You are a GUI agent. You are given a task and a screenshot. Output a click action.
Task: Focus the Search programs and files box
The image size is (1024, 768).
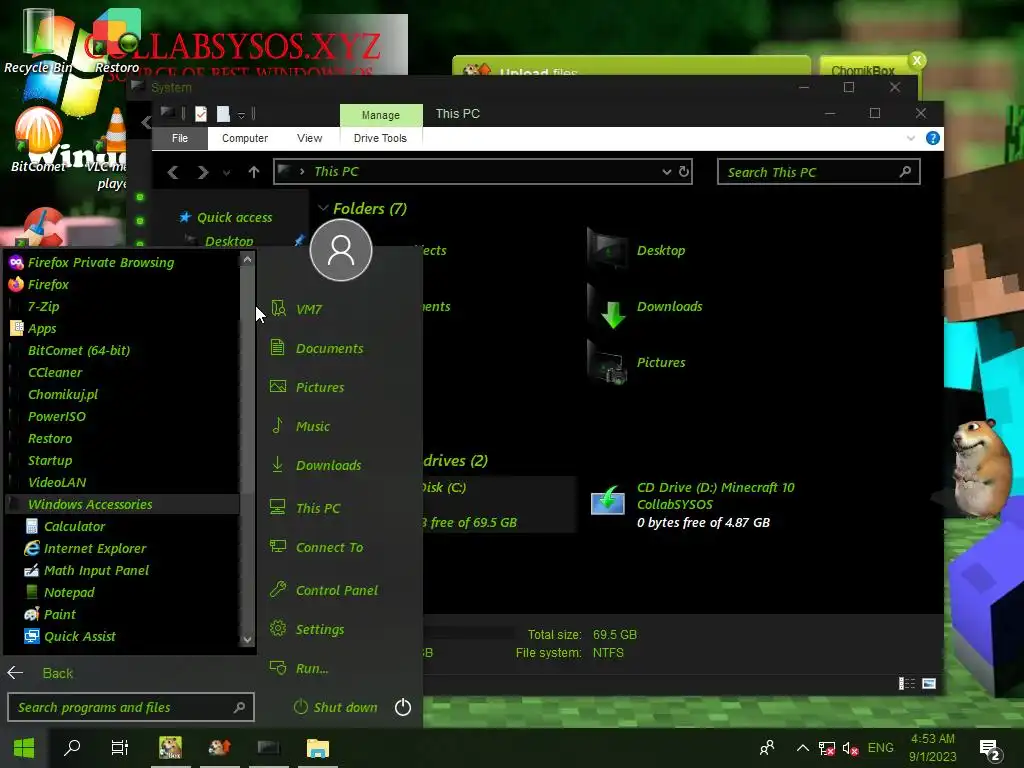pos(130,707)
